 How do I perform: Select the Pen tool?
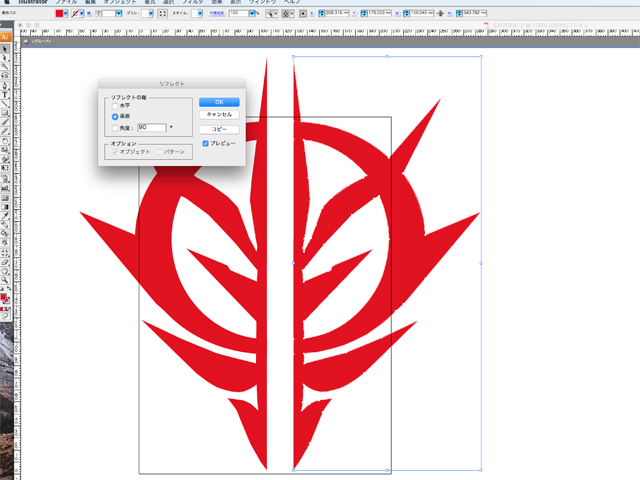[5, 86]
